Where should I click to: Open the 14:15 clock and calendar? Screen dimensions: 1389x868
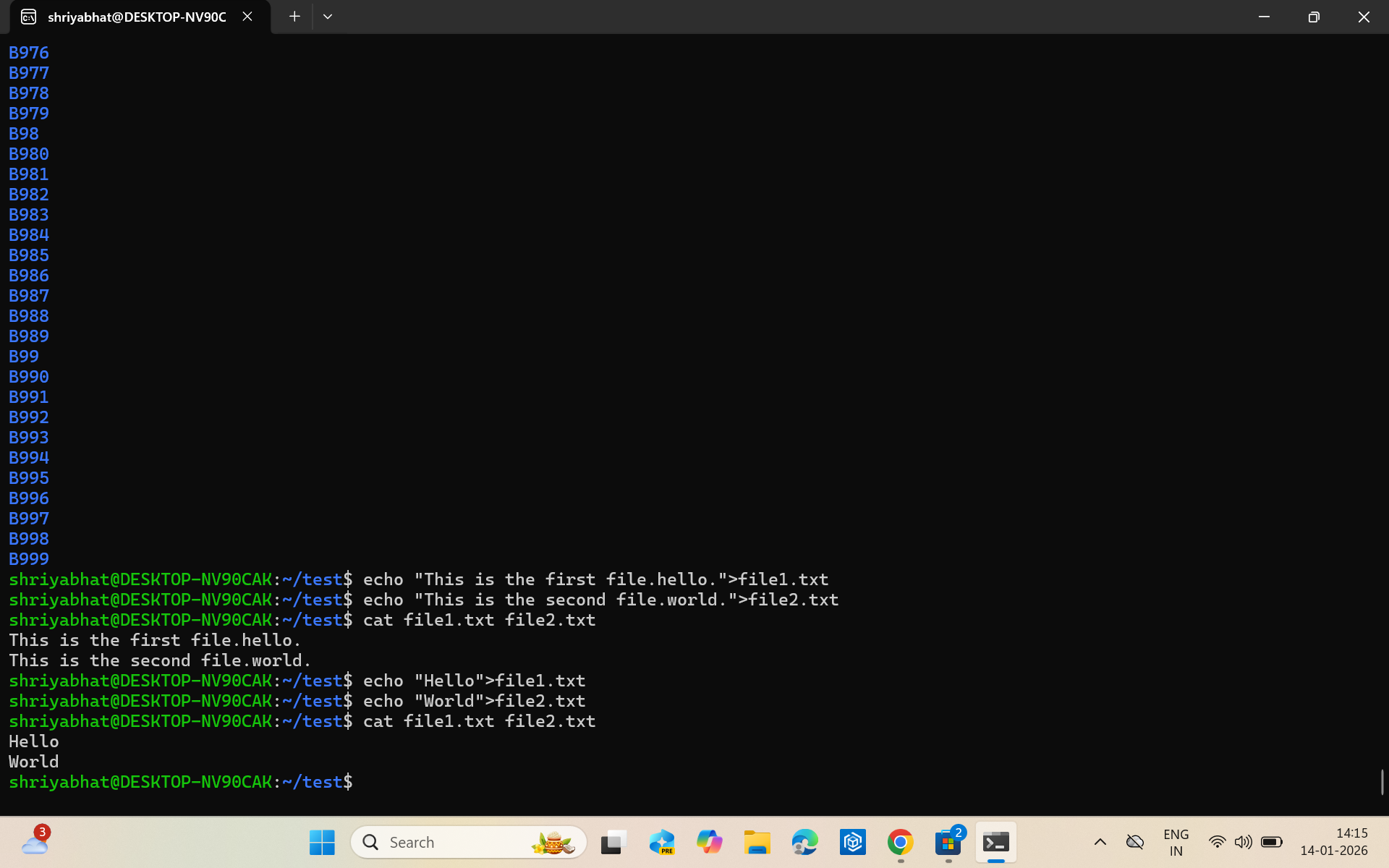pyautogui.click(x=1334, y=842)
